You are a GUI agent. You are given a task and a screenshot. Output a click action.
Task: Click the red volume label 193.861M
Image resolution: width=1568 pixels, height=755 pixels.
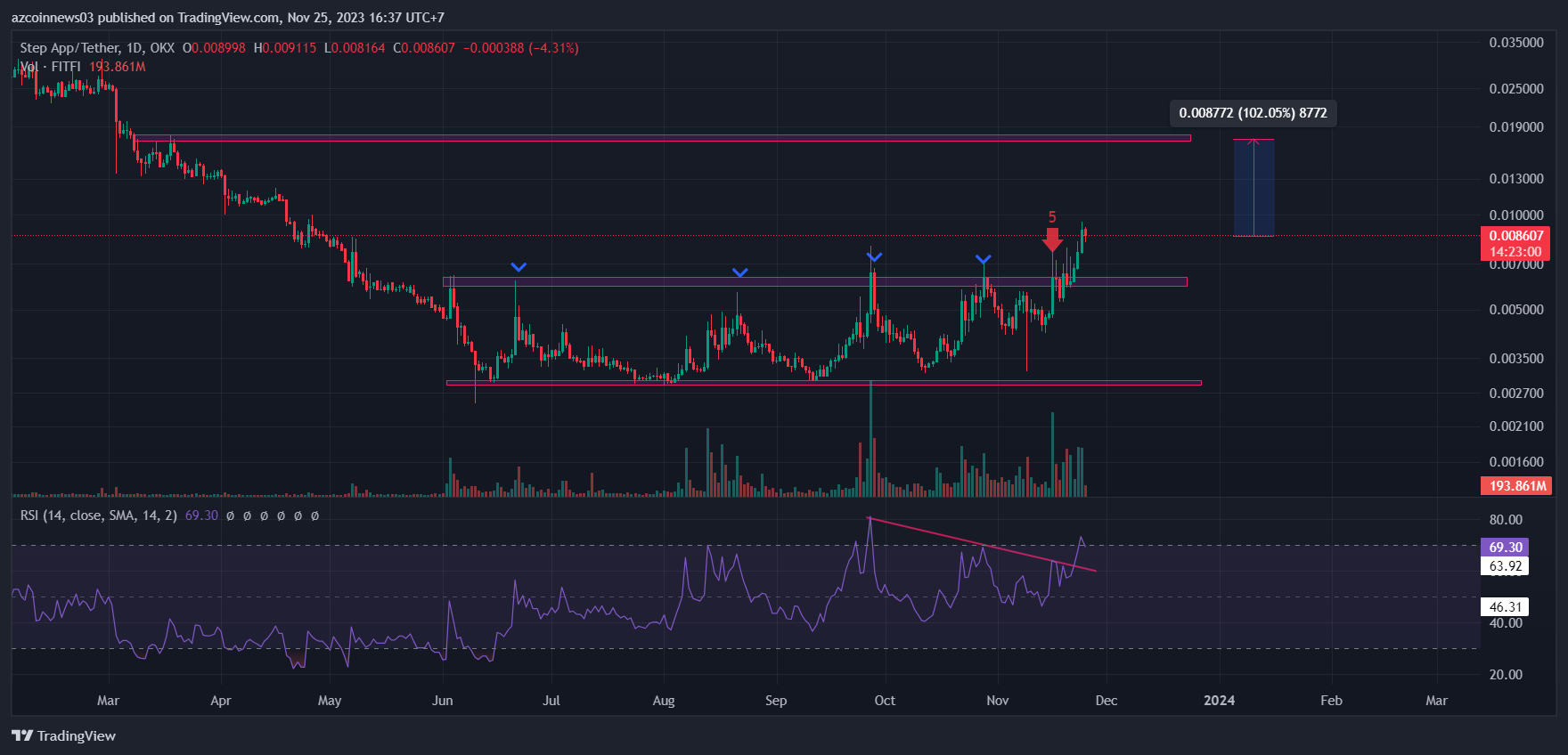(x=1515, y=486)
